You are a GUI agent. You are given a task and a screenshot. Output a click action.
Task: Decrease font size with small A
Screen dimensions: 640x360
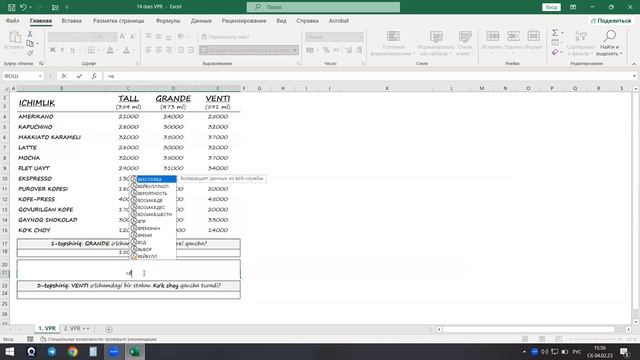[132, 37]
